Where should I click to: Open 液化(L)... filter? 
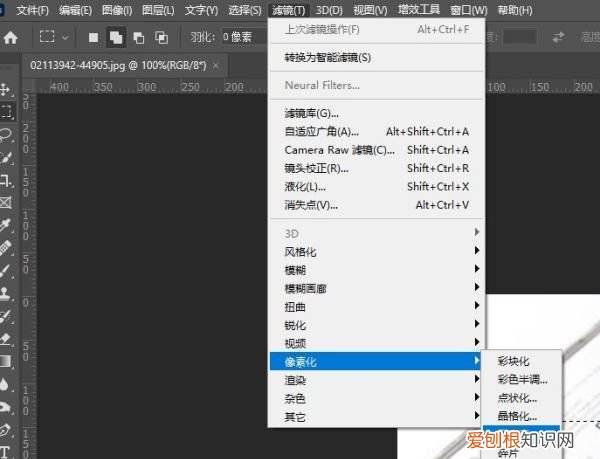click(x=377, y=187)
